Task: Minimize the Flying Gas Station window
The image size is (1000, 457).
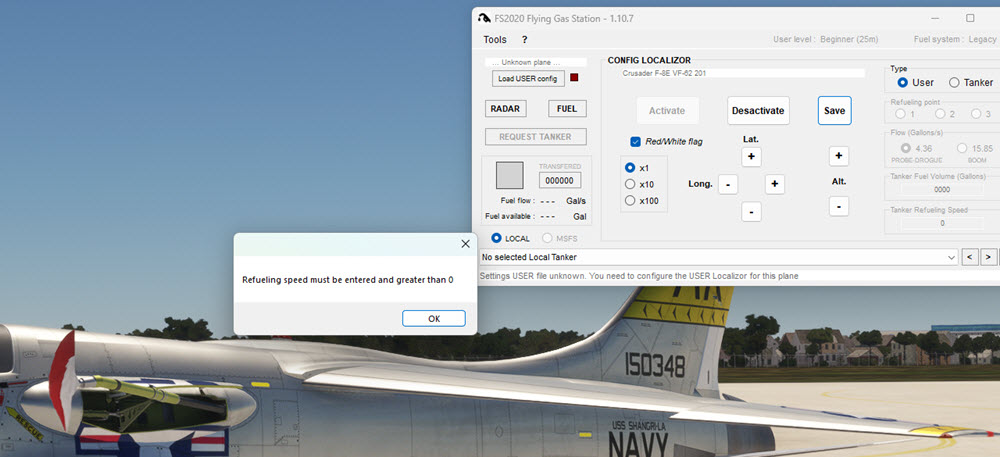Action: click(x=934, y=18)
